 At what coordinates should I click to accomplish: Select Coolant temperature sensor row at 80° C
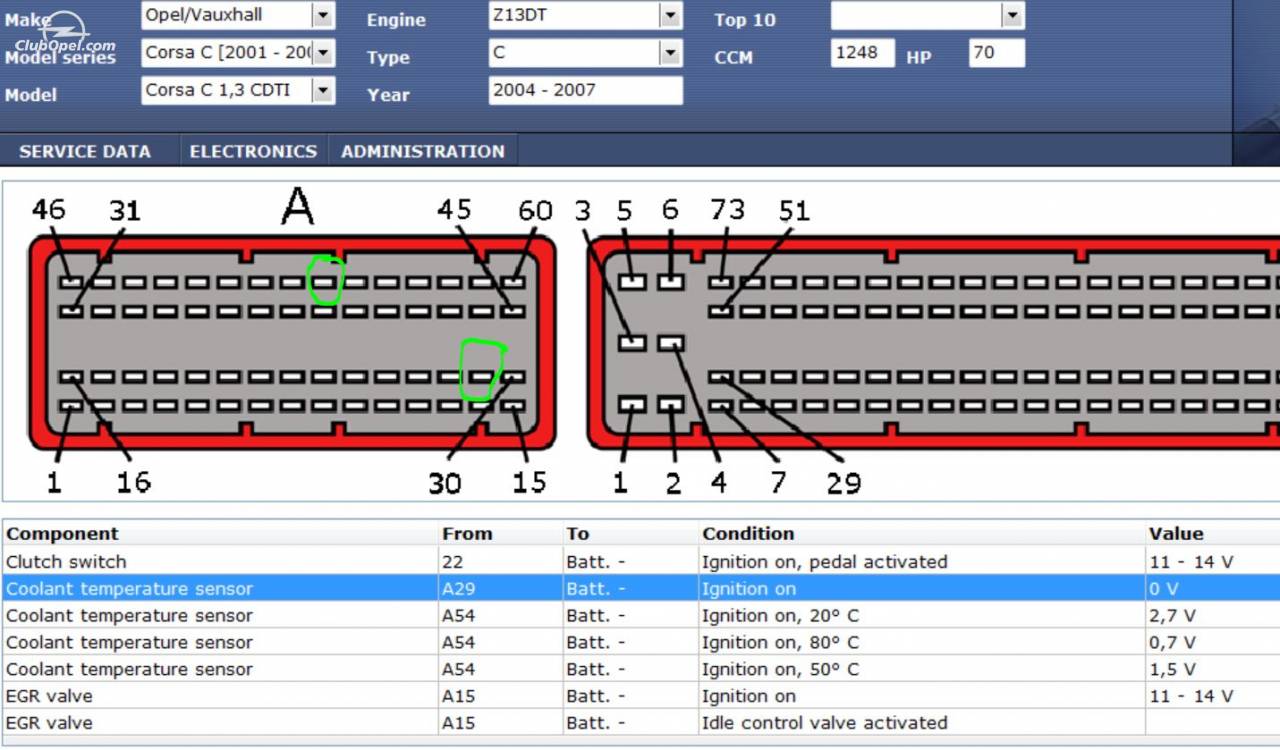click(x=640, y=642)
